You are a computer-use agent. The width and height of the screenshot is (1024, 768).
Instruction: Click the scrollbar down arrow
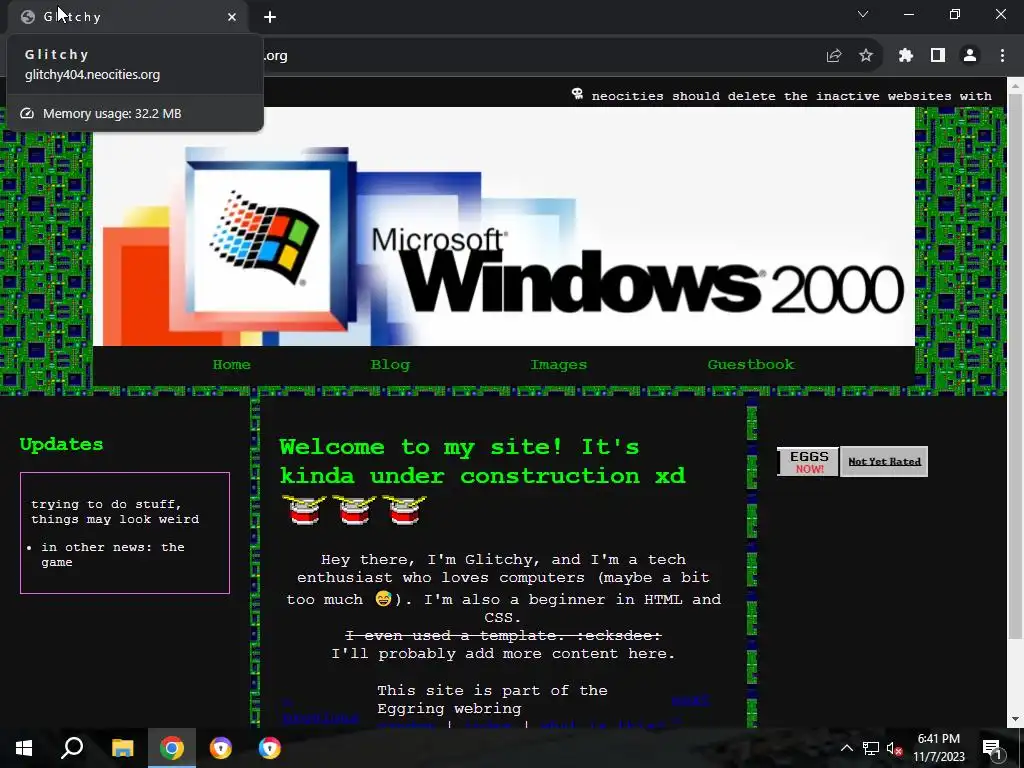(1016, 719)
